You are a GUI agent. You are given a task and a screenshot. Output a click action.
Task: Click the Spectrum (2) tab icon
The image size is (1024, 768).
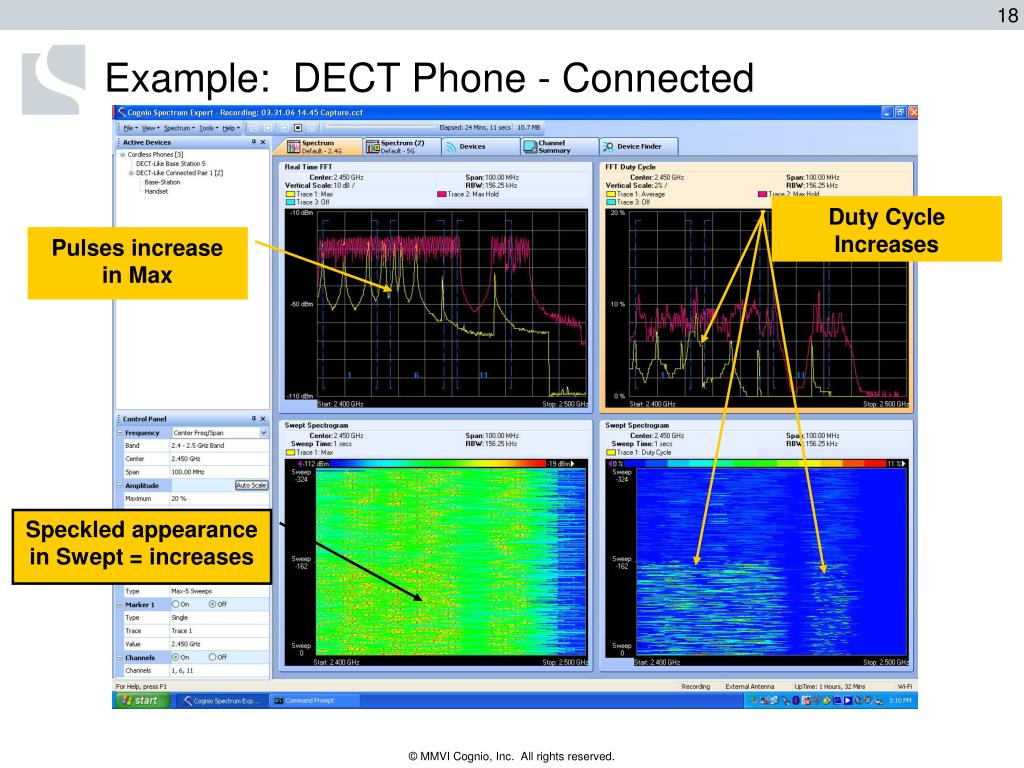[x=372, y=146]
